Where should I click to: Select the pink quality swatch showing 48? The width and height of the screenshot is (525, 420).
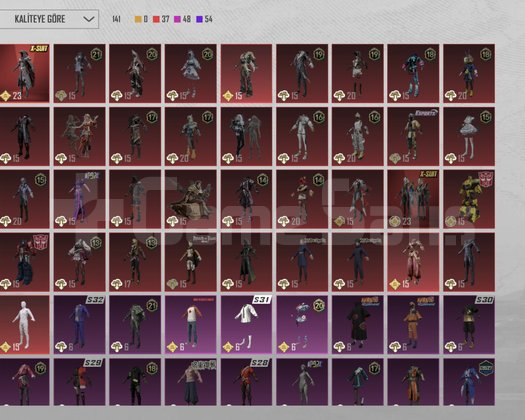(177, 19)
